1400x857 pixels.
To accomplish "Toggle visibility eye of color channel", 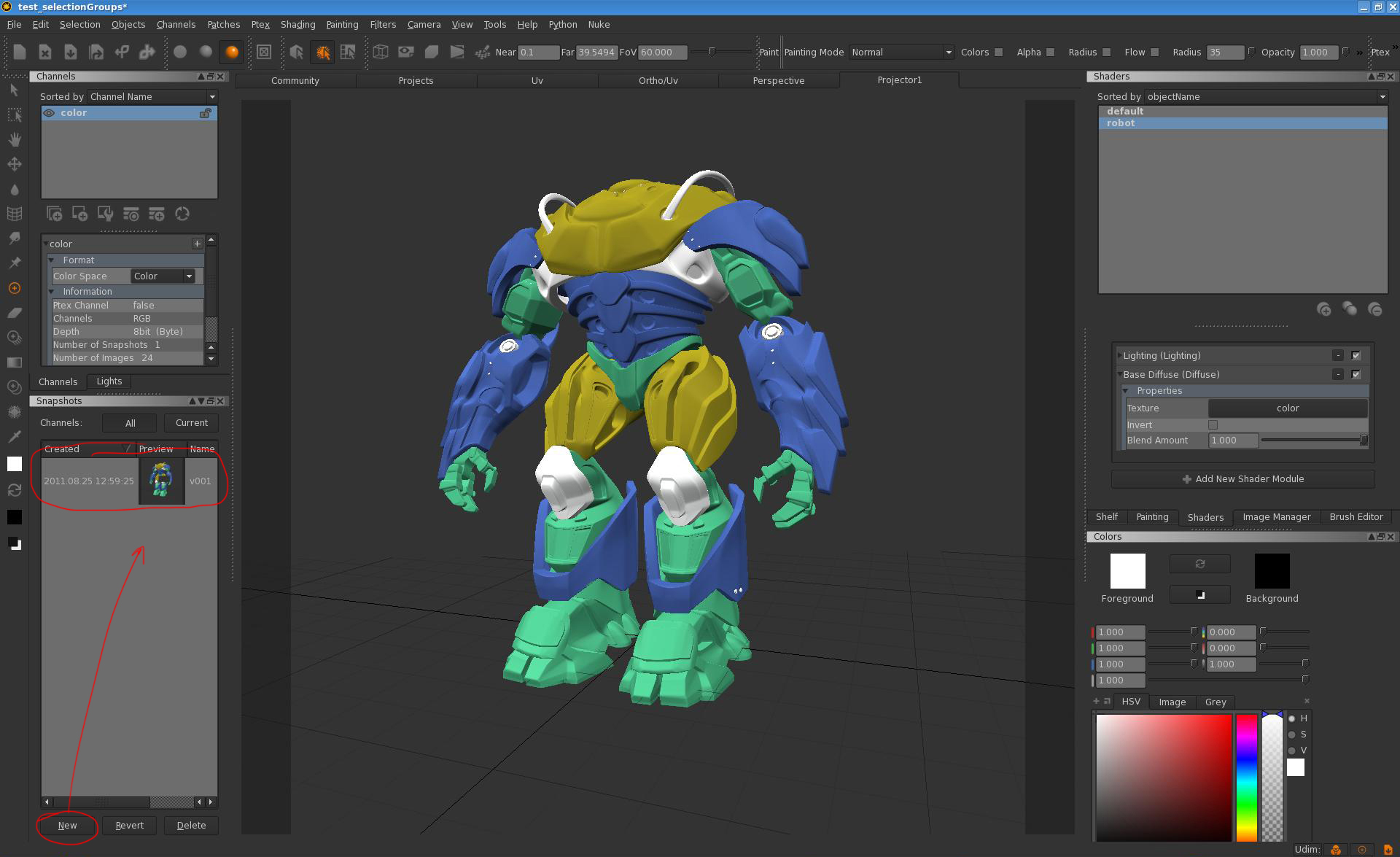I will 49,113.
